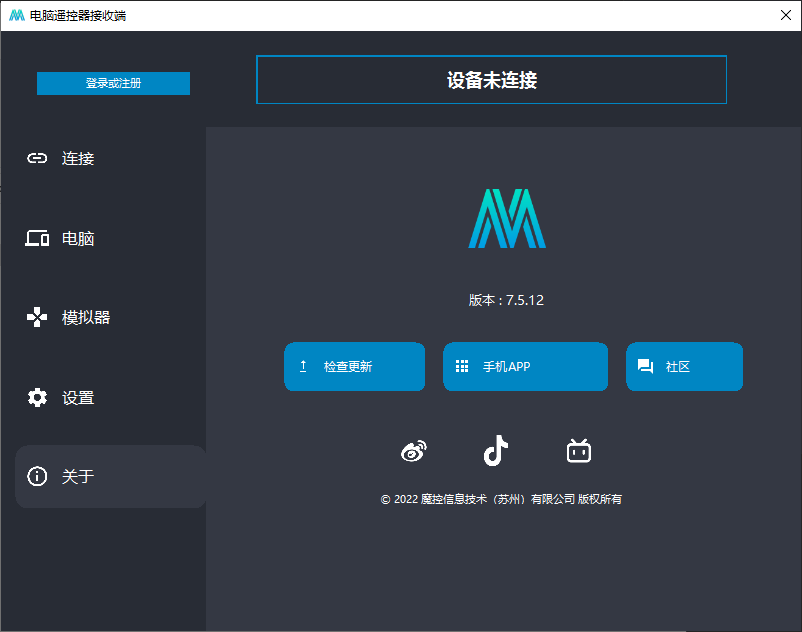Click the 电脑遥控器接收端 window title text

tap(78, 15)
